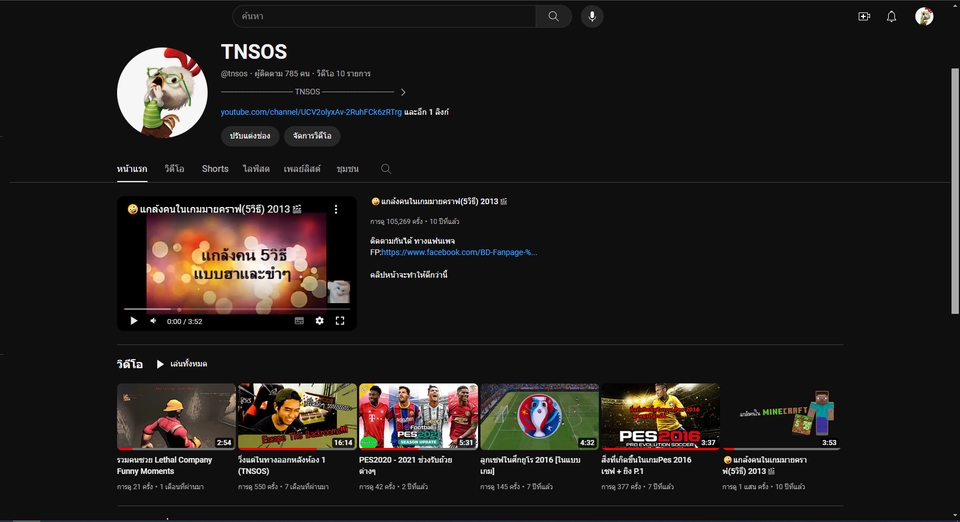The height and width of the screenshot is (522, 960).
Task: Search within channel using magnifier icon
Action: click(x=386, y=169)
